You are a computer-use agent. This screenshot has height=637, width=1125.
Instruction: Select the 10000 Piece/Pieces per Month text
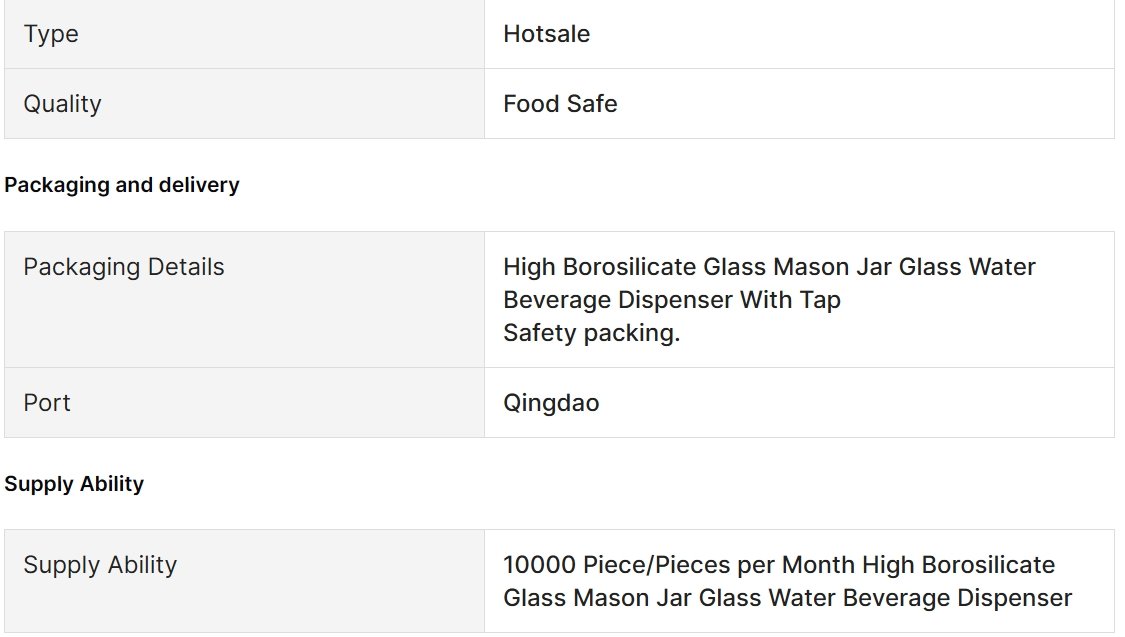point(679,565)
